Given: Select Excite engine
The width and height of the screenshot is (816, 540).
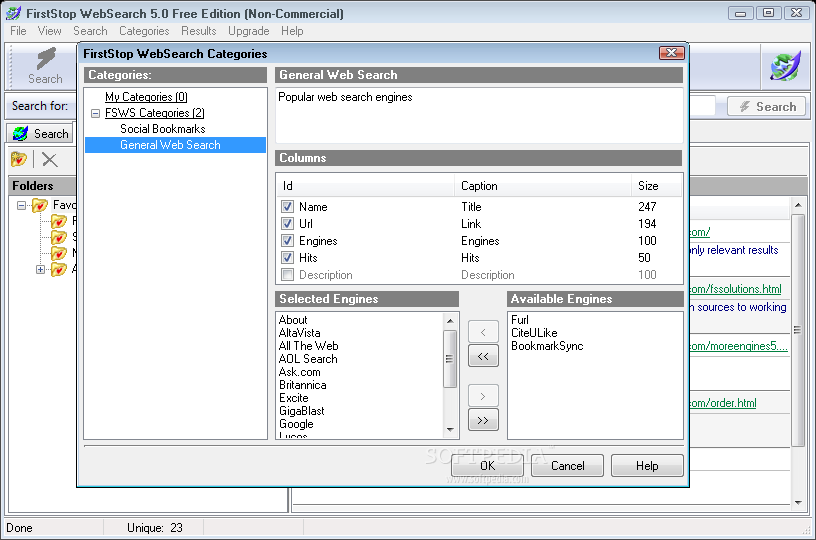Looking at the screenshot, I should [294, 398].
